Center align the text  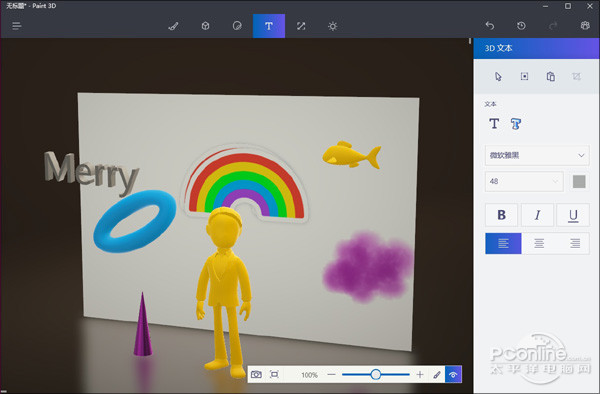pyautogui.click(x=539, y=243)
